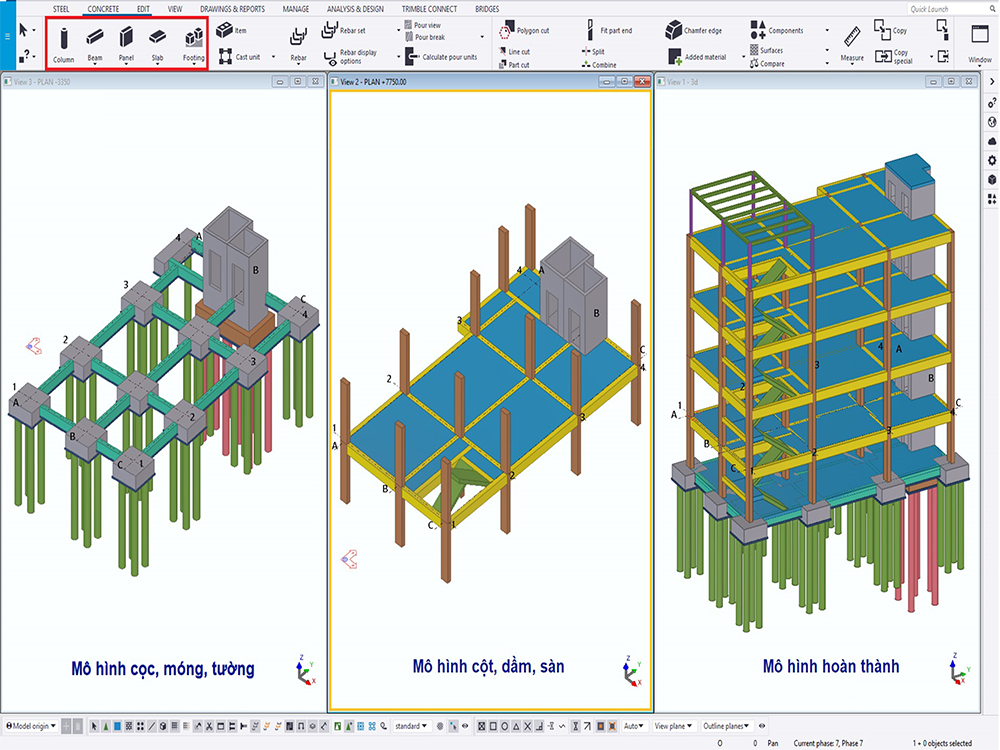Click the Copy special button

tap(892, 57)
